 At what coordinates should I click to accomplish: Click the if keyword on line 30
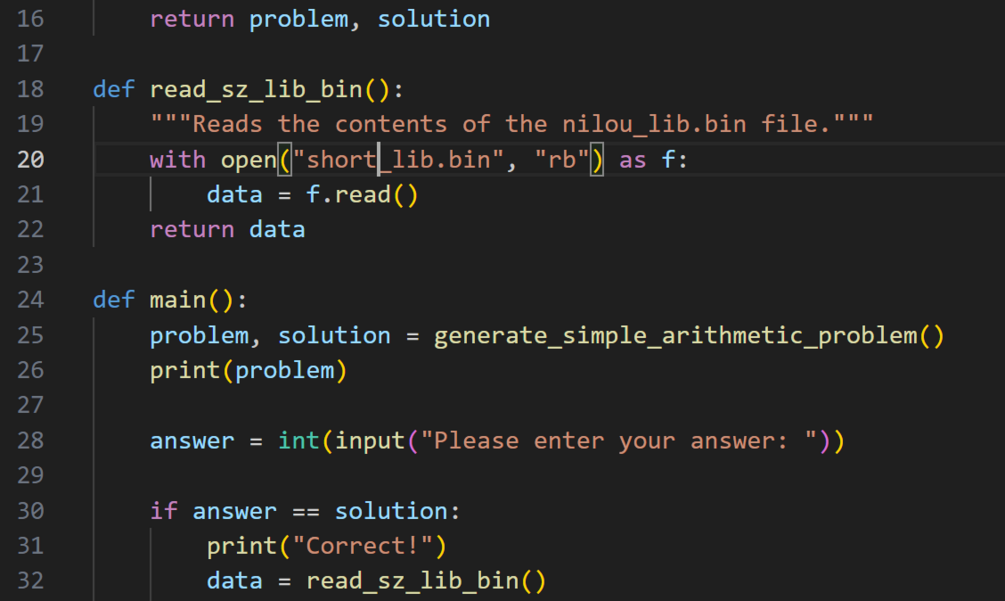pos(163,511)
